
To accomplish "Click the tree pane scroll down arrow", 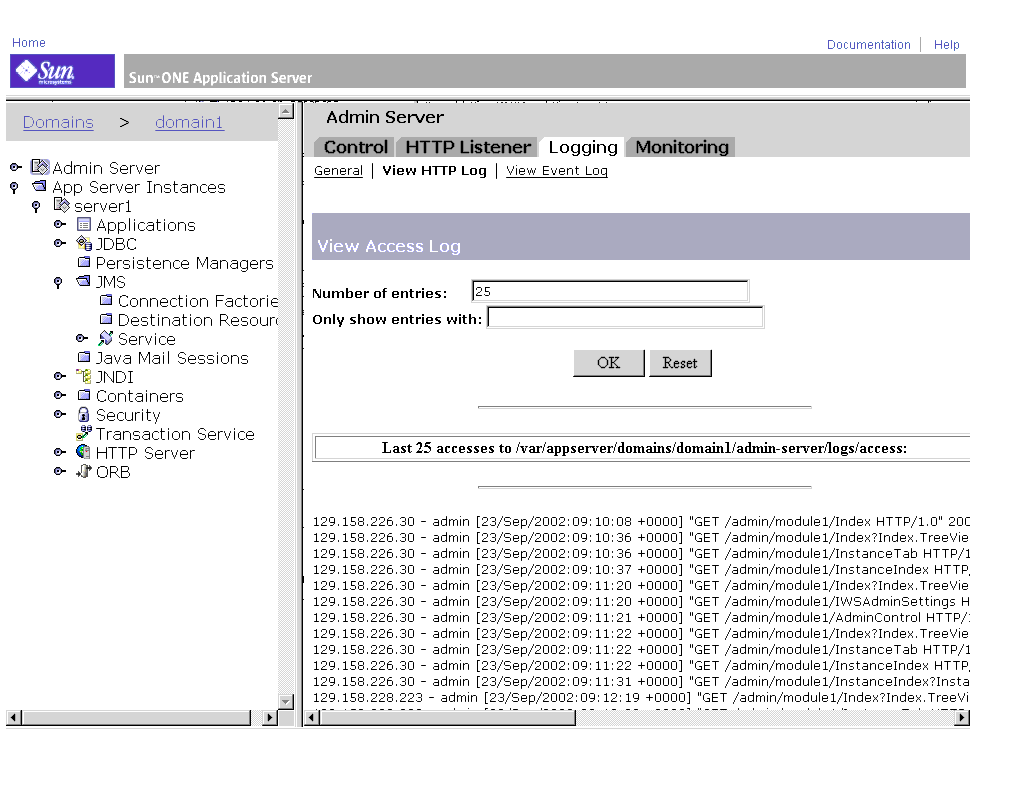I will tap(285, 702).
